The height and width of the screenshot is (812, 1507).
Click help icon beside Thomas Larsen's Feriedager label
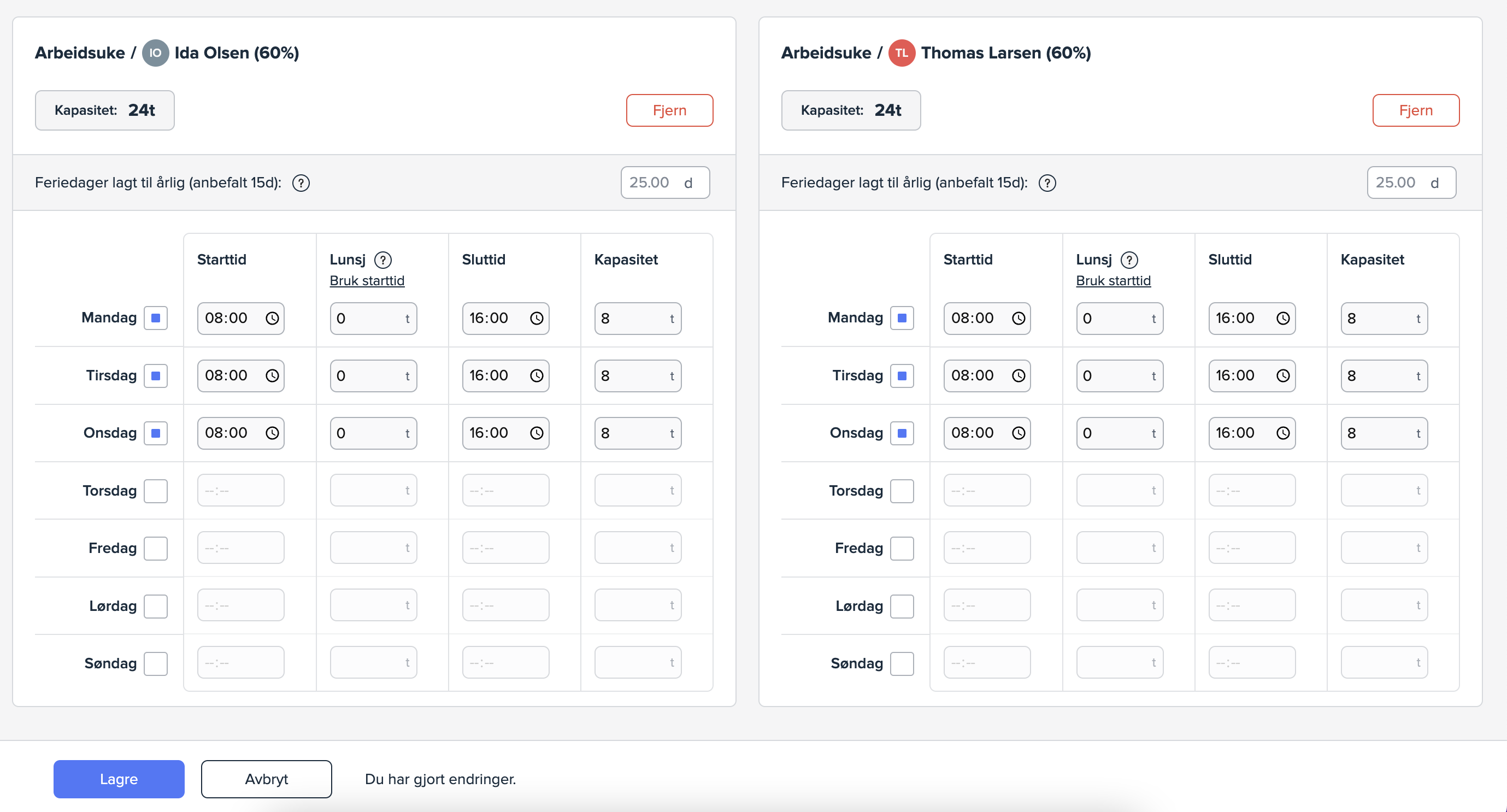(1047, 183)
